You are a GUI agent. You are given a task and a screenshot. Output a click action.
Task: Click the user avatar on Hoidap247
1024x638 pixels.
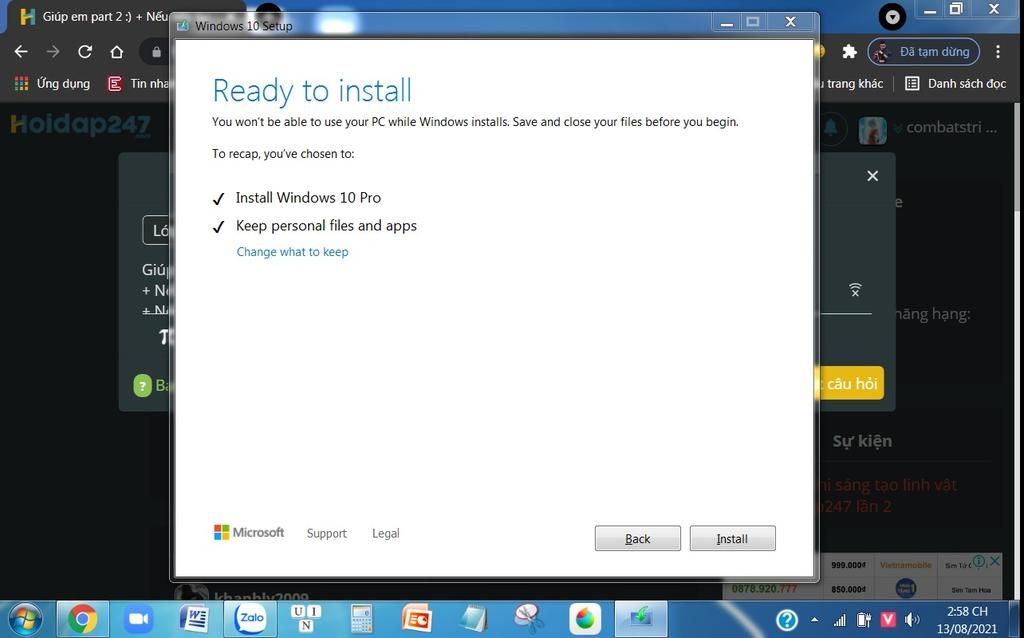pyautogui.click(x=872, y=130)
